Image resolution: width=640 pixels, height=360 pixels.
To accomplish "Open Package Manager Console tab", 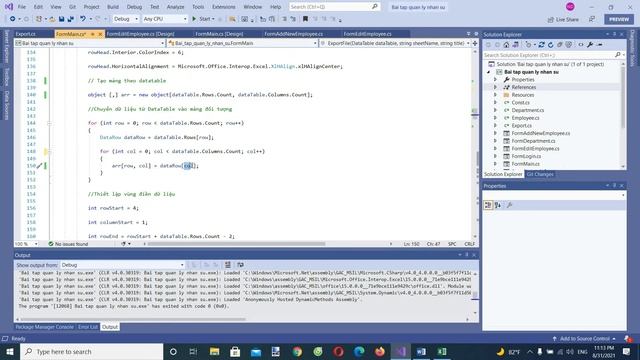I will pyautogui.click(x=44, y=327).
